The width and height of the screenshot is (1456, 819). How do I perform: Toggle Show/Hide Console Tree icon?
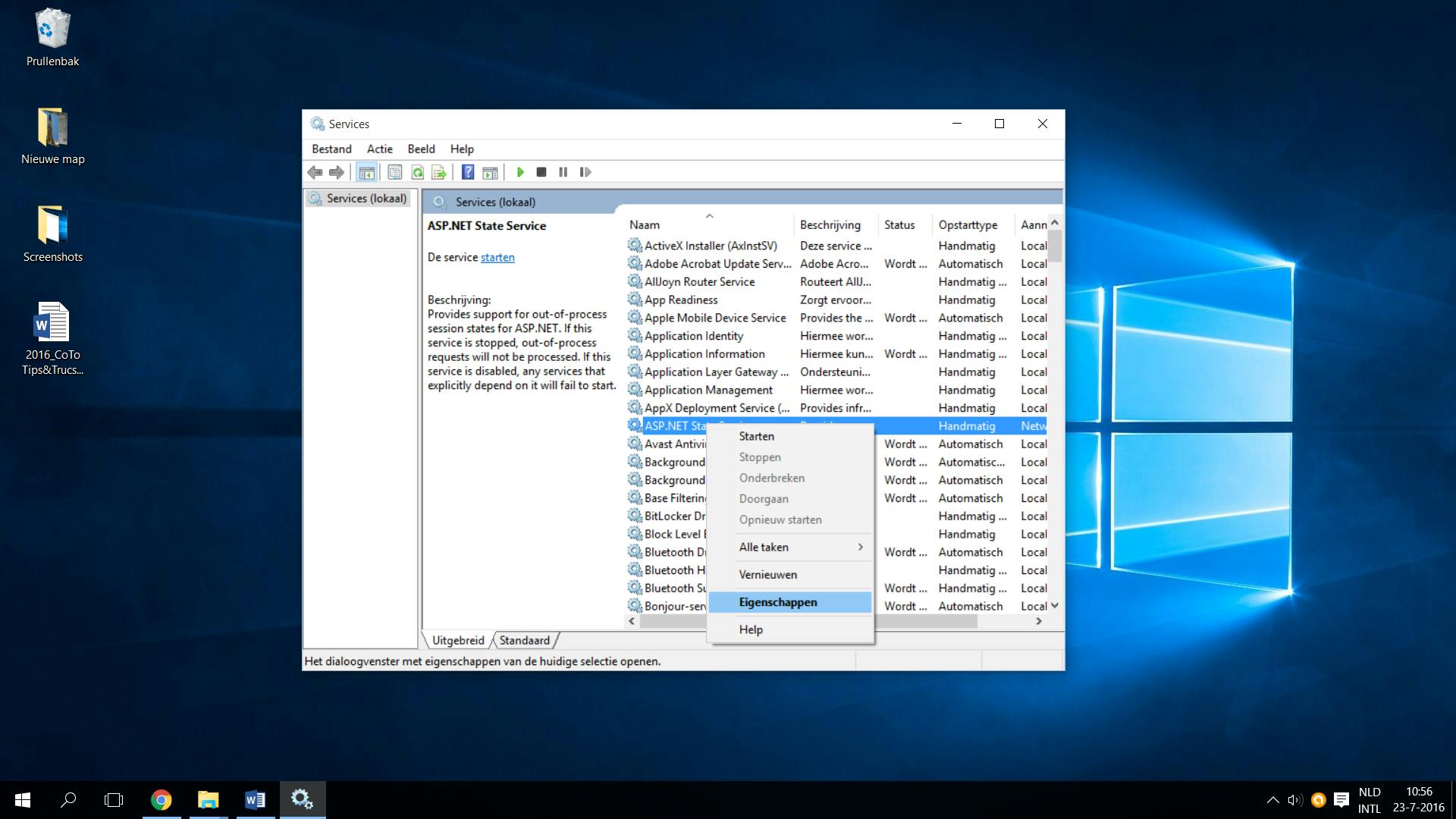tap(366, 172)
